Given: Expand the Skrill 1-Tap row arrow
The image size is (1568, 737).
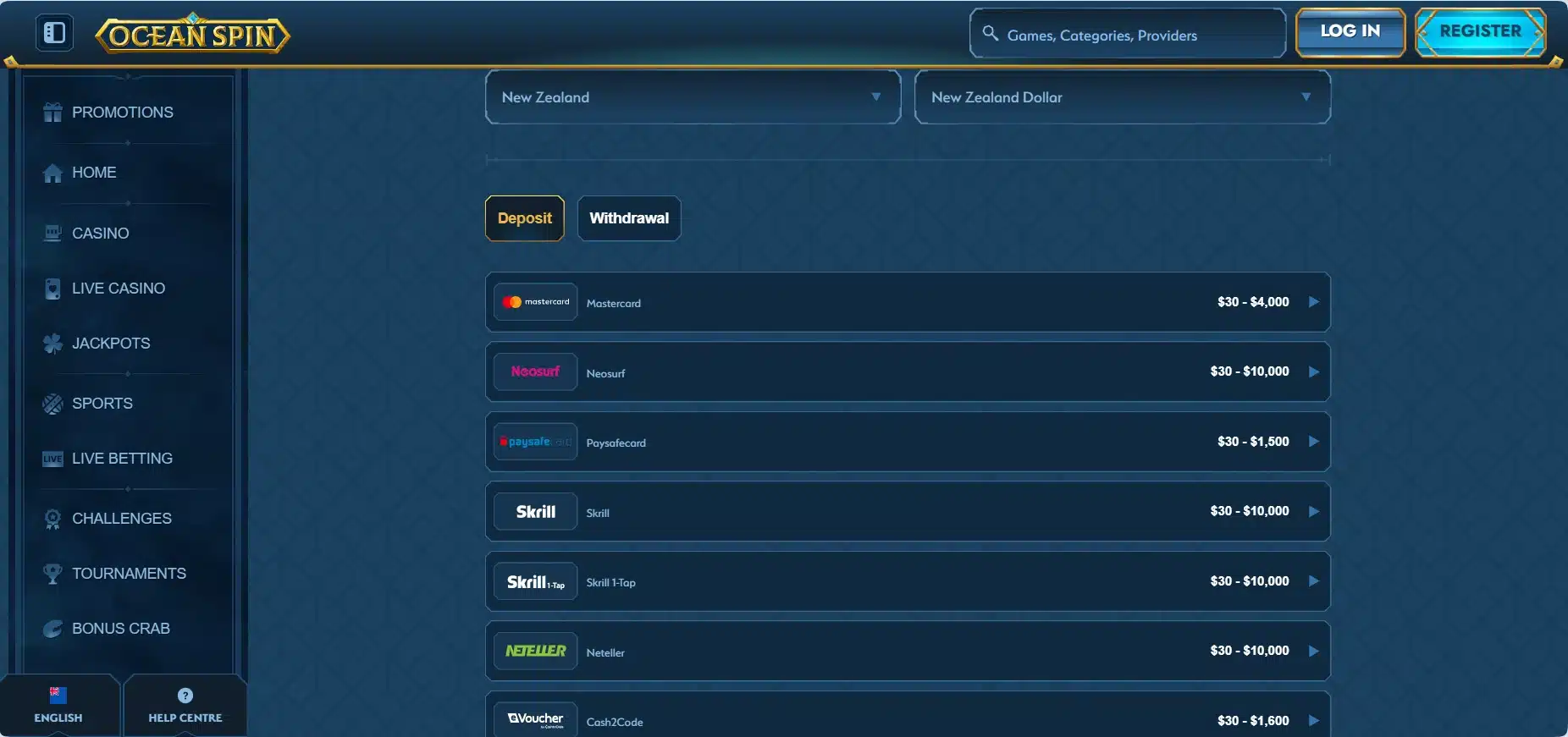Looking at the screenshot, I should tap(1314, 581).
